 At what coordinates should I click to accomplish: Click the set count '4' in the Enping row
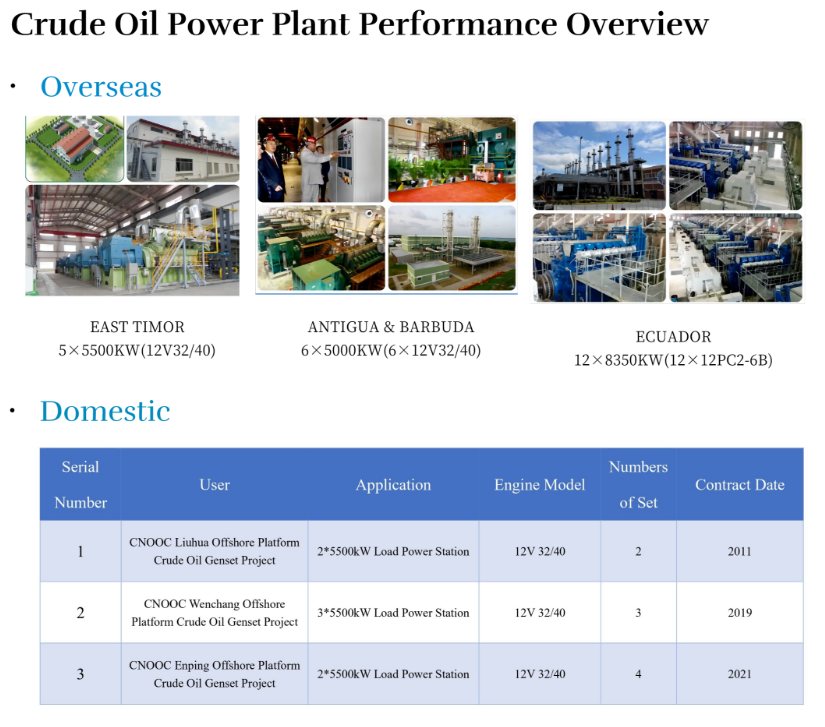638,674
